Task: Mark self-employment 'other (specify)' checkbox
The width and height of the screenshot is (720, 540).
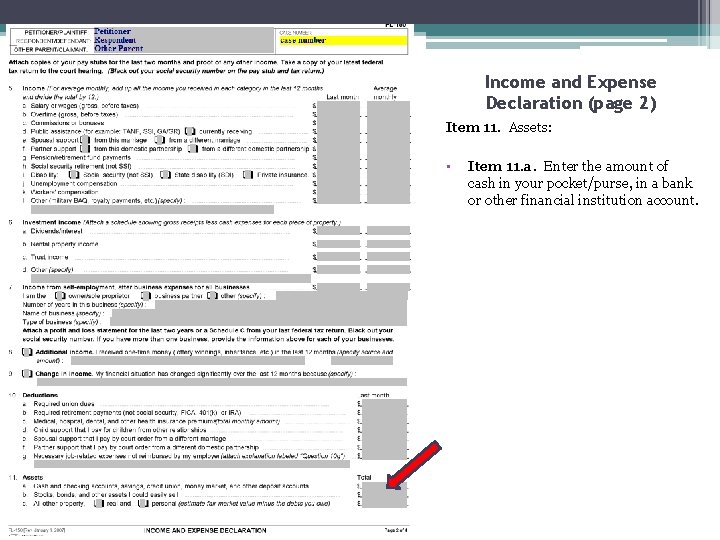Action: 212,296
